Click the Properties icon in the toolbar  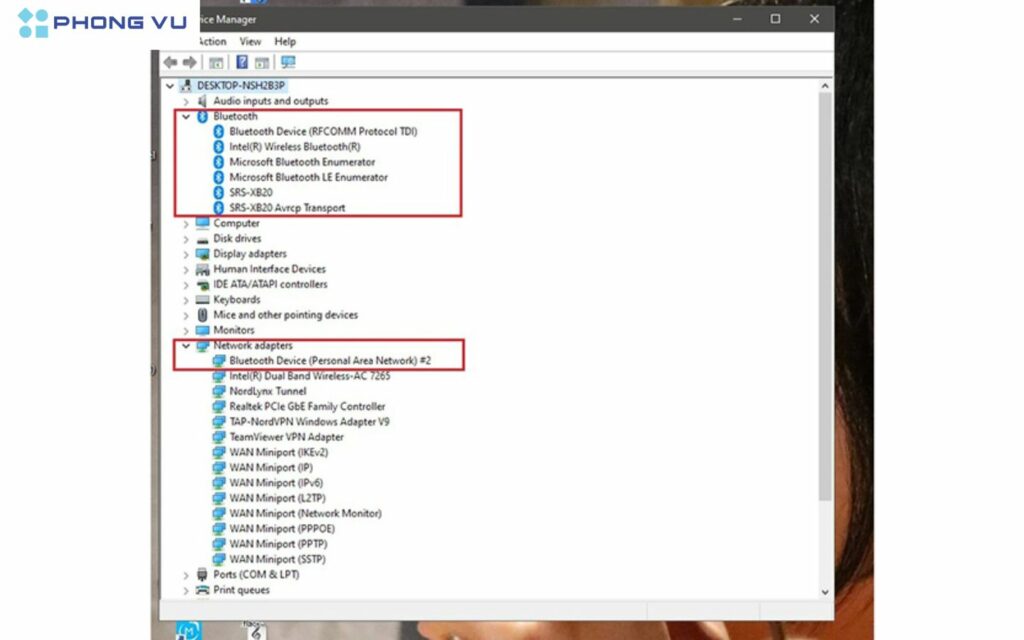(216, 62)
